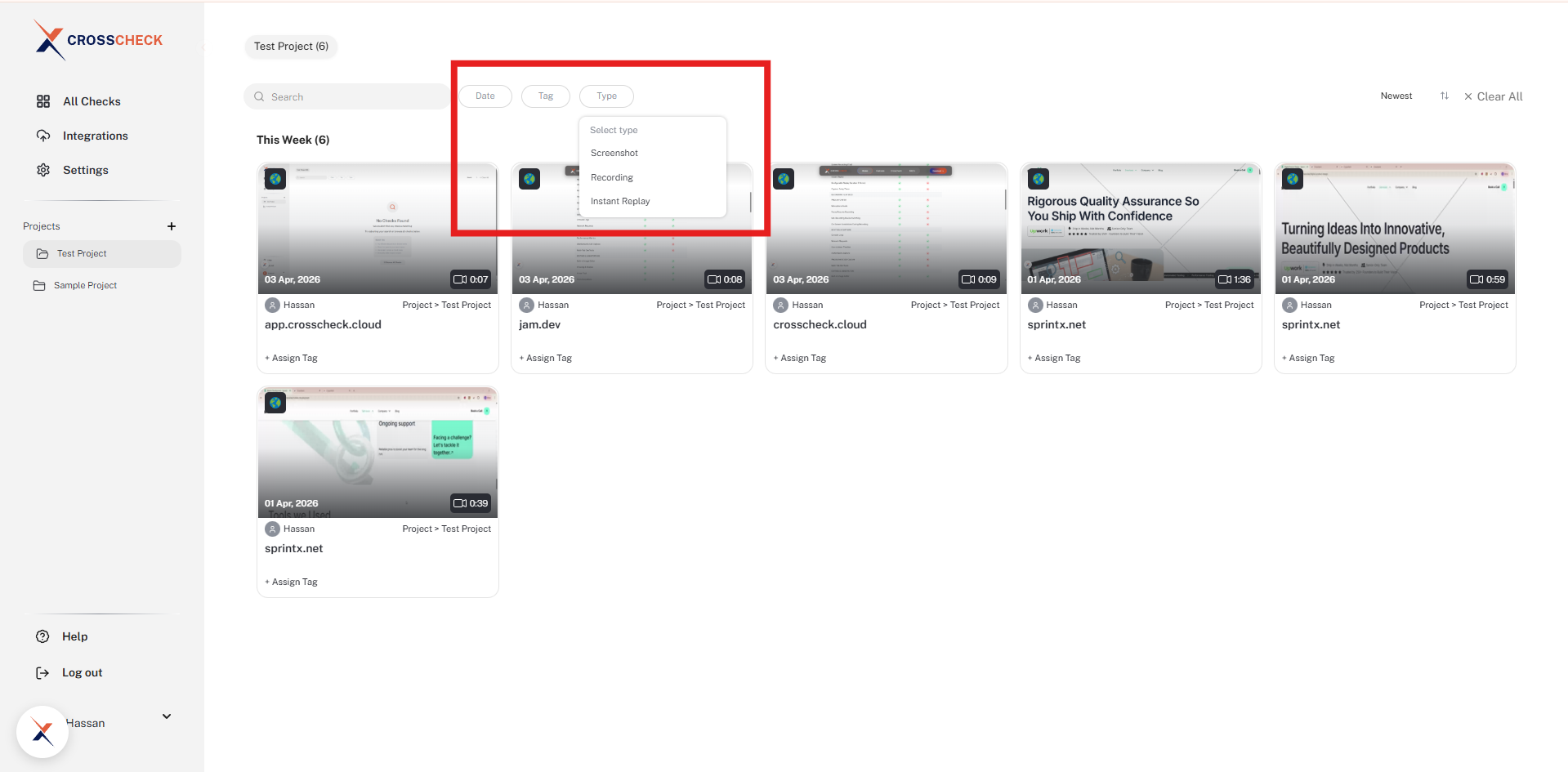
Task: Open the Date filter
Action: 485,96
